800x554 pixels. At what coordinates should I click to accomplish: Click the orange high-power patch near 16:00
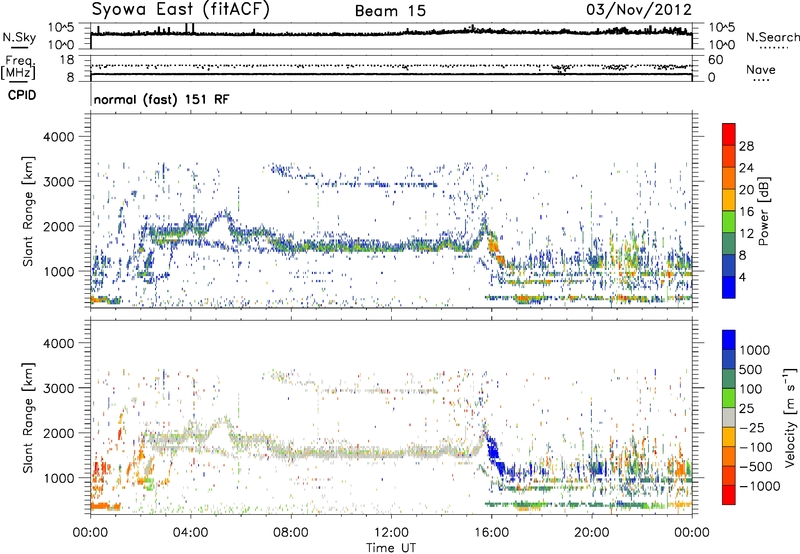click(x=495, y=248)
